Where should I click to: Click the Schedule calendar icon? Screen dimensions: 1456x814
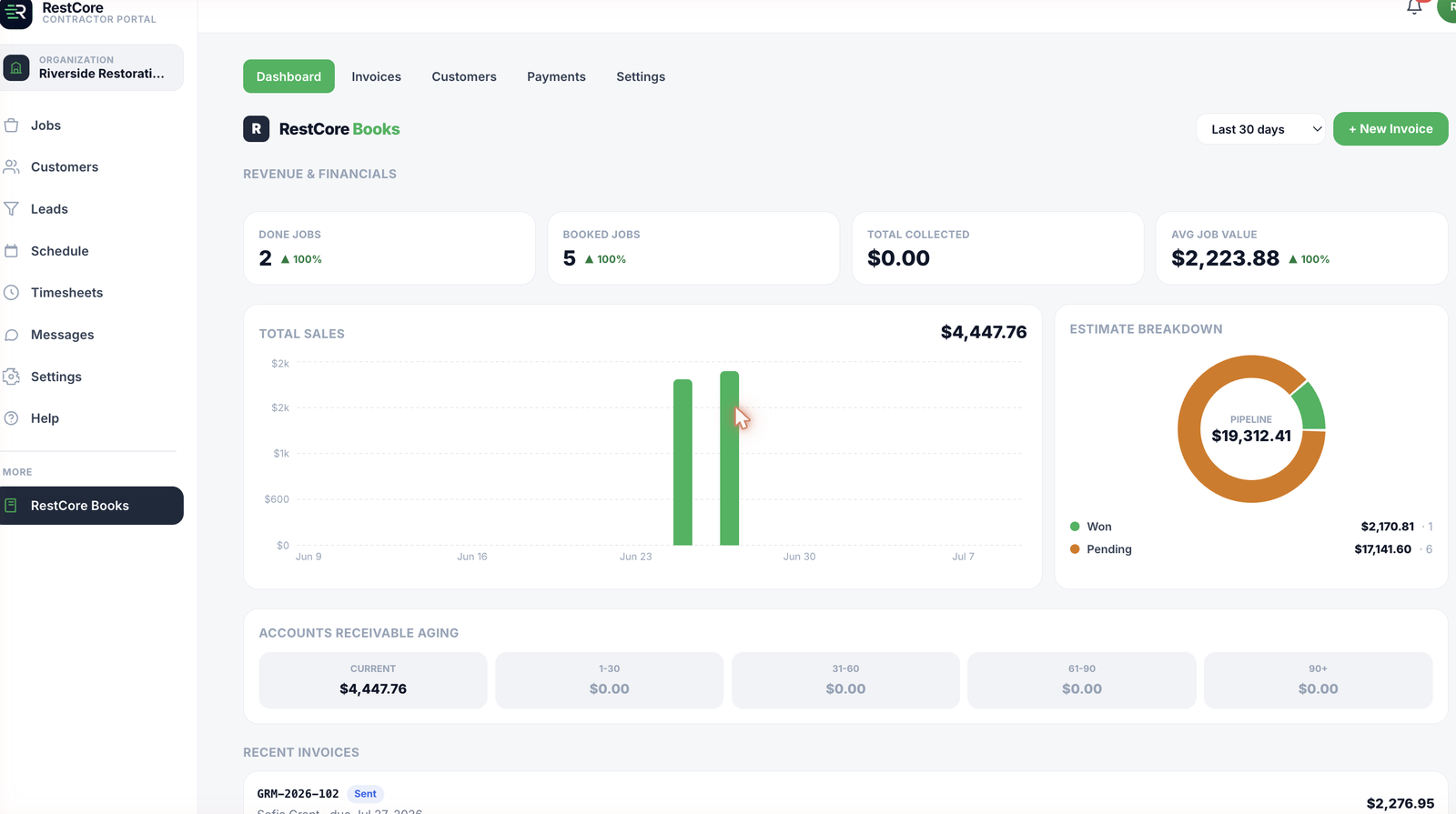[x=11, y=251]
